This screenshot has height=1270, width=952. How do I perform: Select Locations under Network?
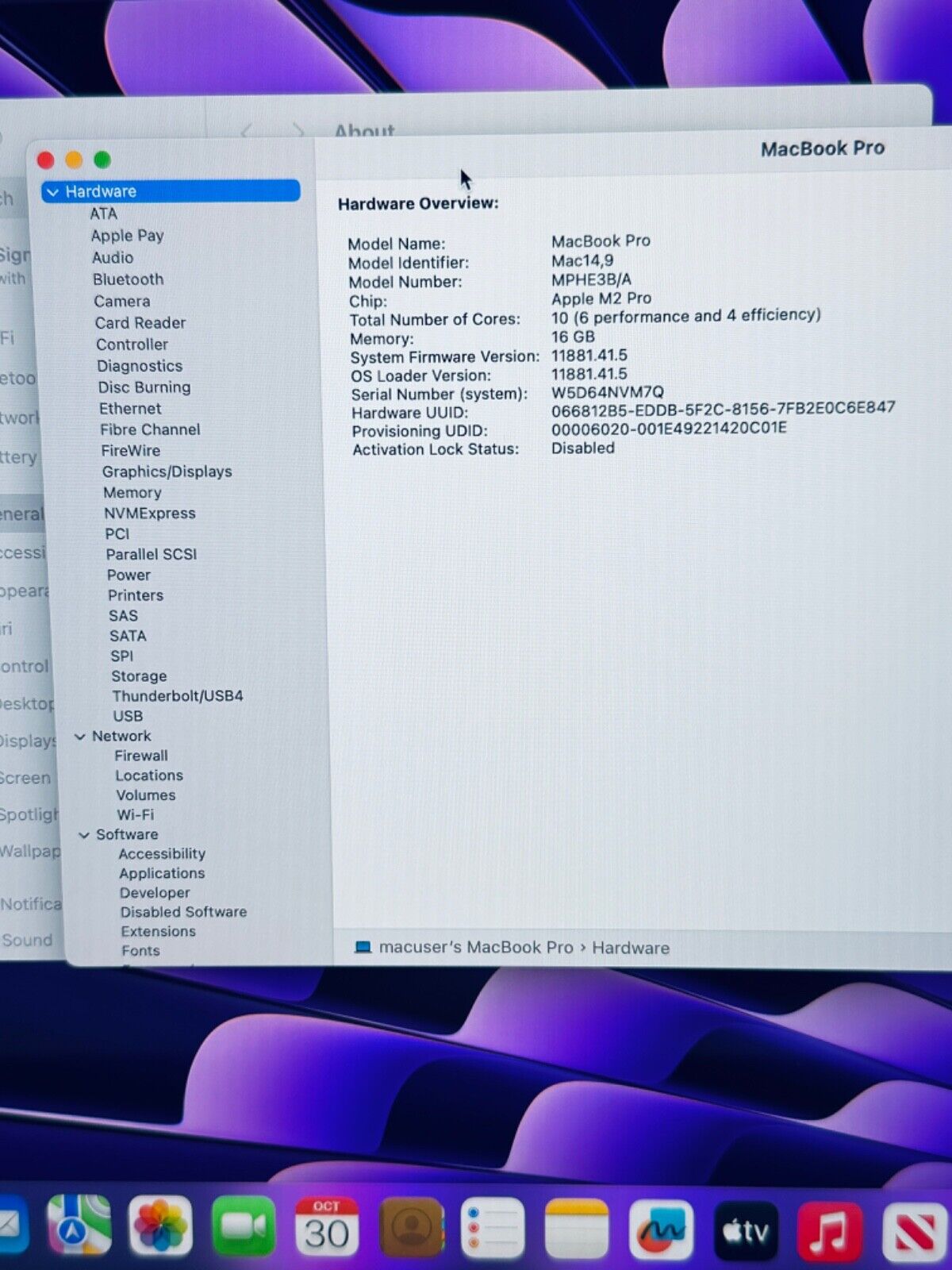149,775
